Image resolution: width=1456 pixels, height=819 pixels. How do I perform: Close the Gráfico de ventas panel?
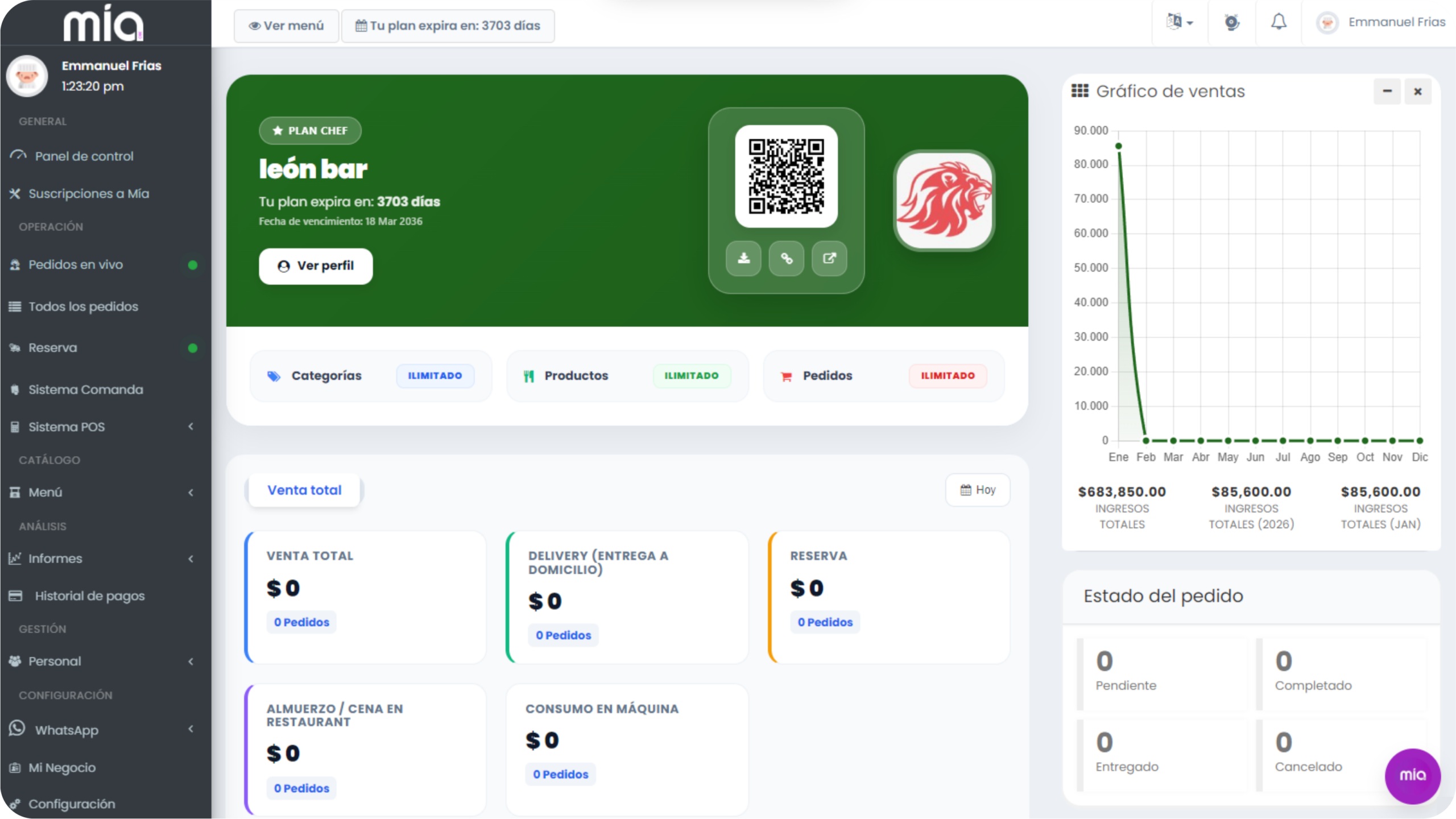[1418, 91]
